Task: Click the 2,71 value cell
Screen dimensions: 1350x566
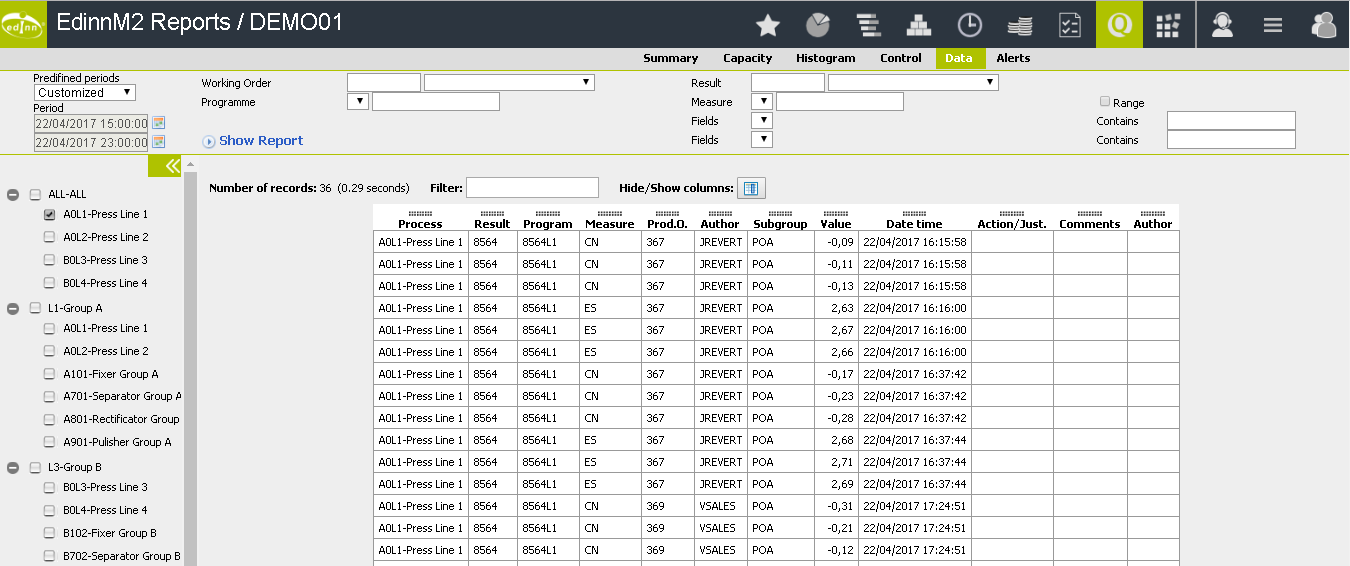Action: pos(835,462)
